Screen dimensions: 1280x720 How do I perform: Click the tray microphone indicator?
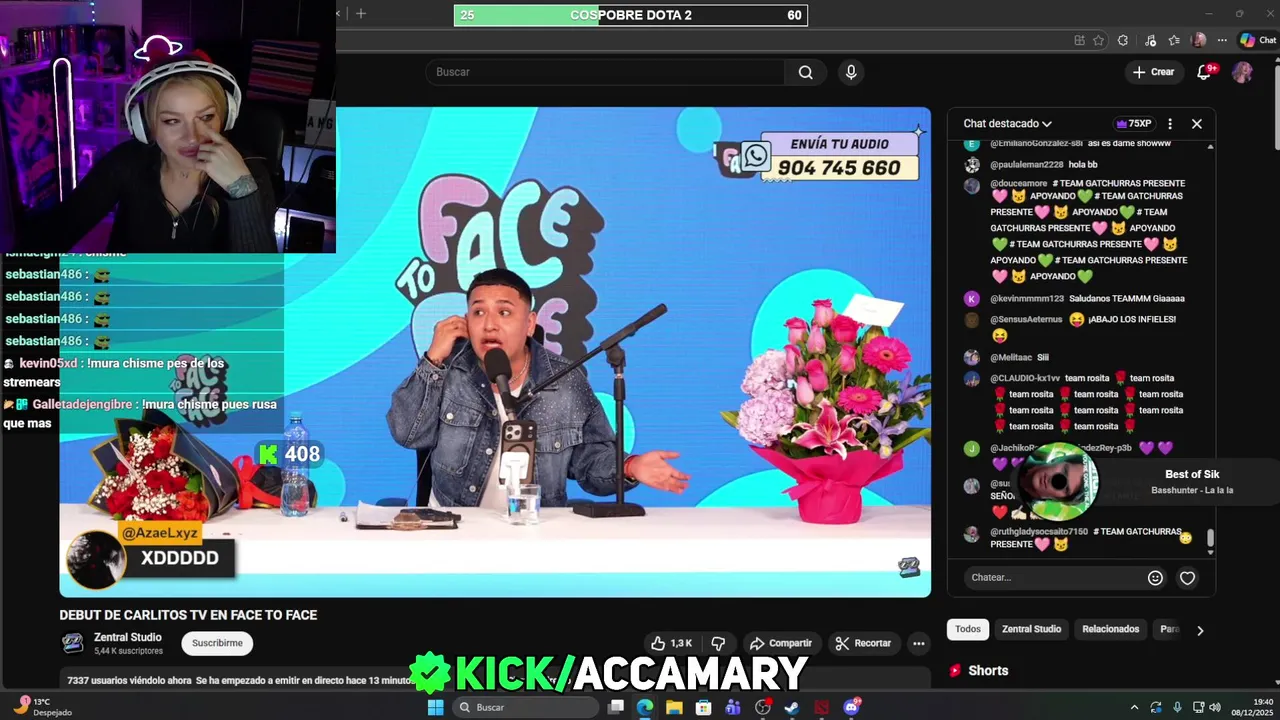1177,707
